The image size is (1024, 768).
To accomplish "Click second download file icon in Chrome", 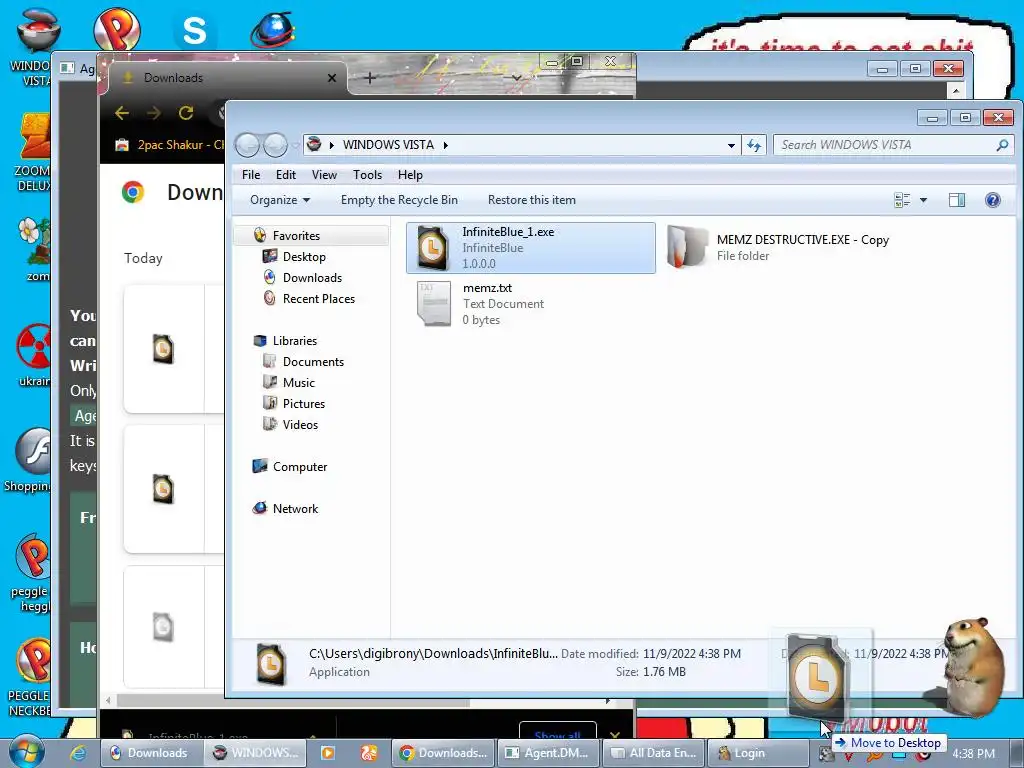I will click(163, 489).
